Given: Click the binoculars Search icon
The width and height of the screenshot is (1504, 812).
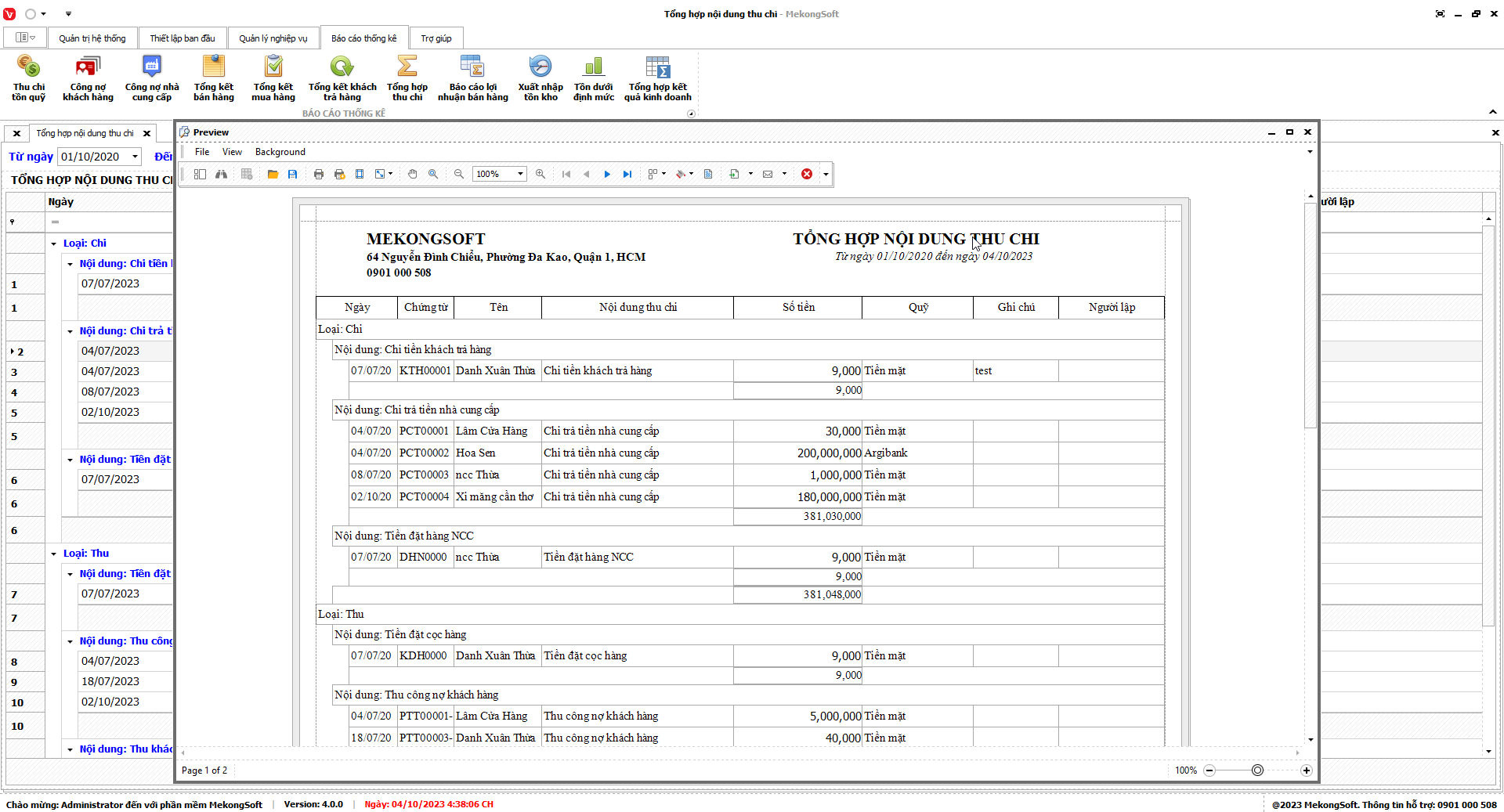Looking at the screenshot, I should click(x=222, y=174).
